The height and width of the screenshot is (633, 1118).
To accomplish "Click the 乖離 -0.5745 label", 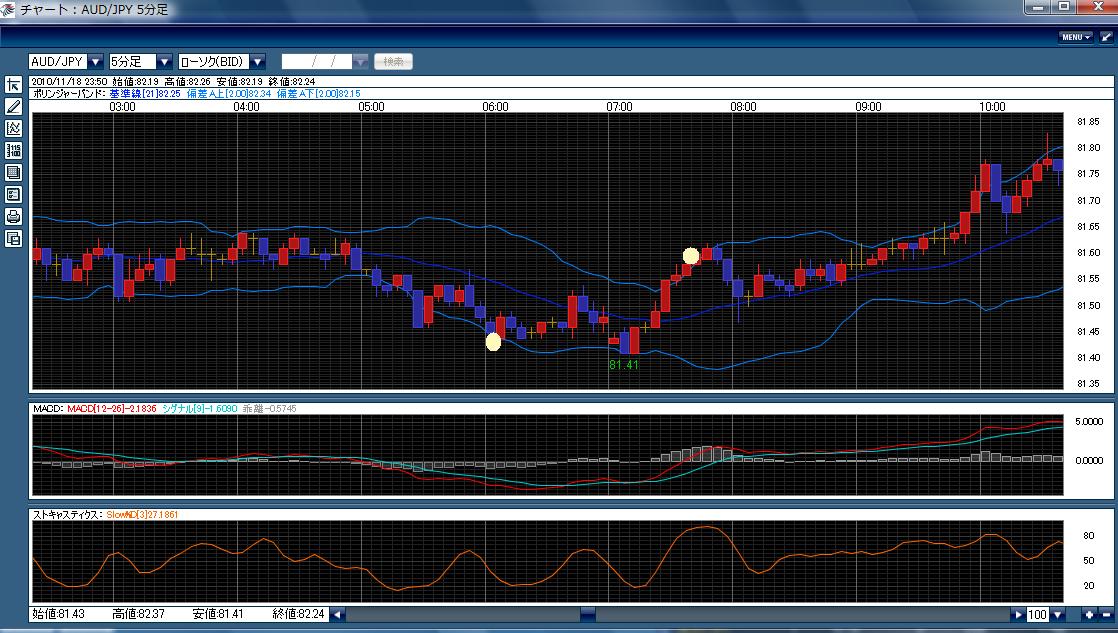I will tap(270, 408).
